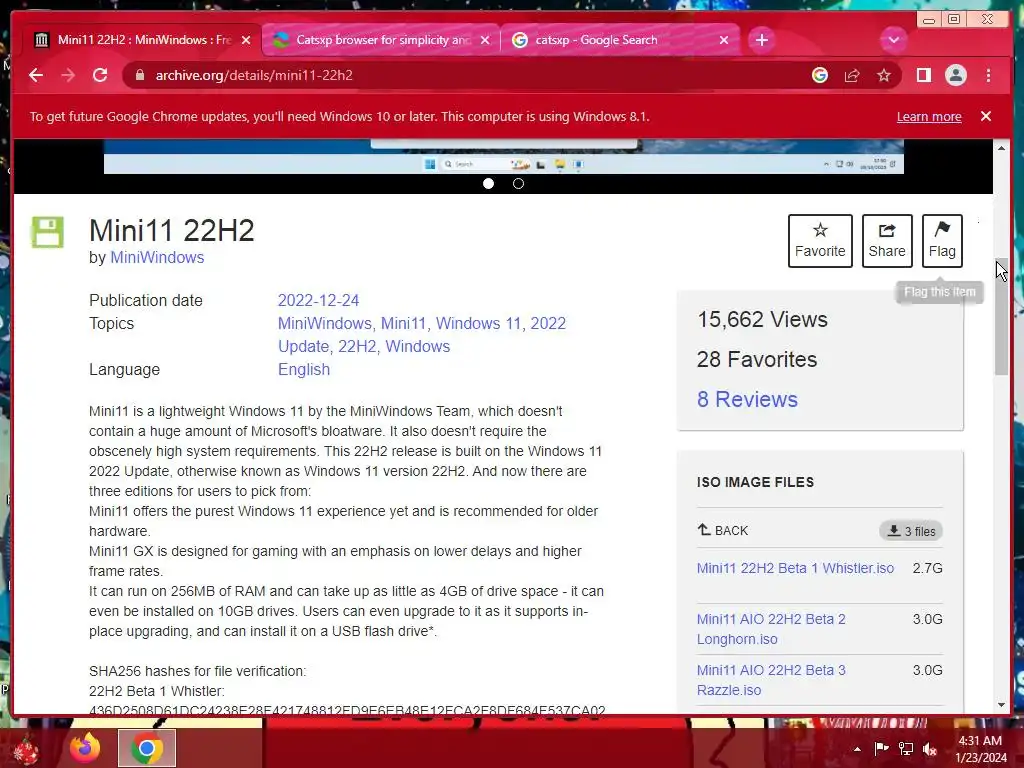
Task: Close the catsxp Google Search tab
Action: (x=724, y=40)
